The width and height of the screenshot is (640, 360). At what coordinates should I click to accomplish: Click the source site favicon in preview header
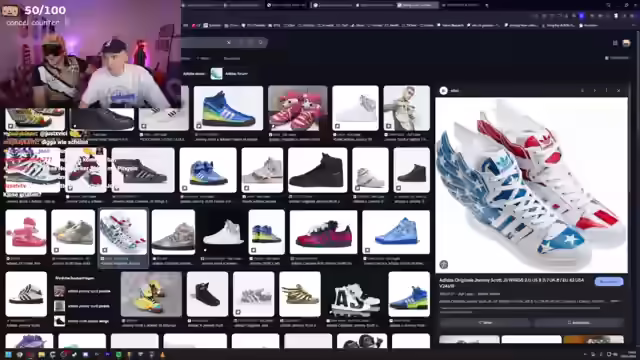coord(443,91)
